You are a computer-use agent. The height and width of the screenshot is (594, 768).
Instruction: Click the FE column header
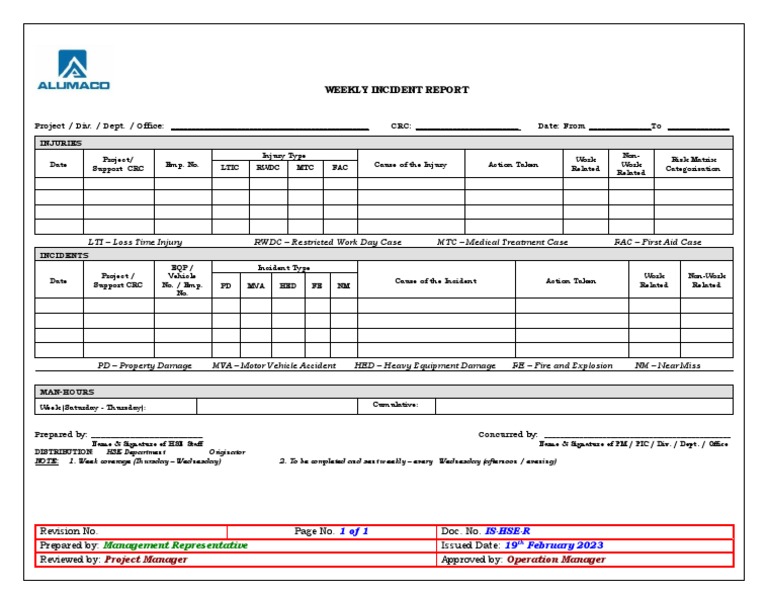coord(317,285)
